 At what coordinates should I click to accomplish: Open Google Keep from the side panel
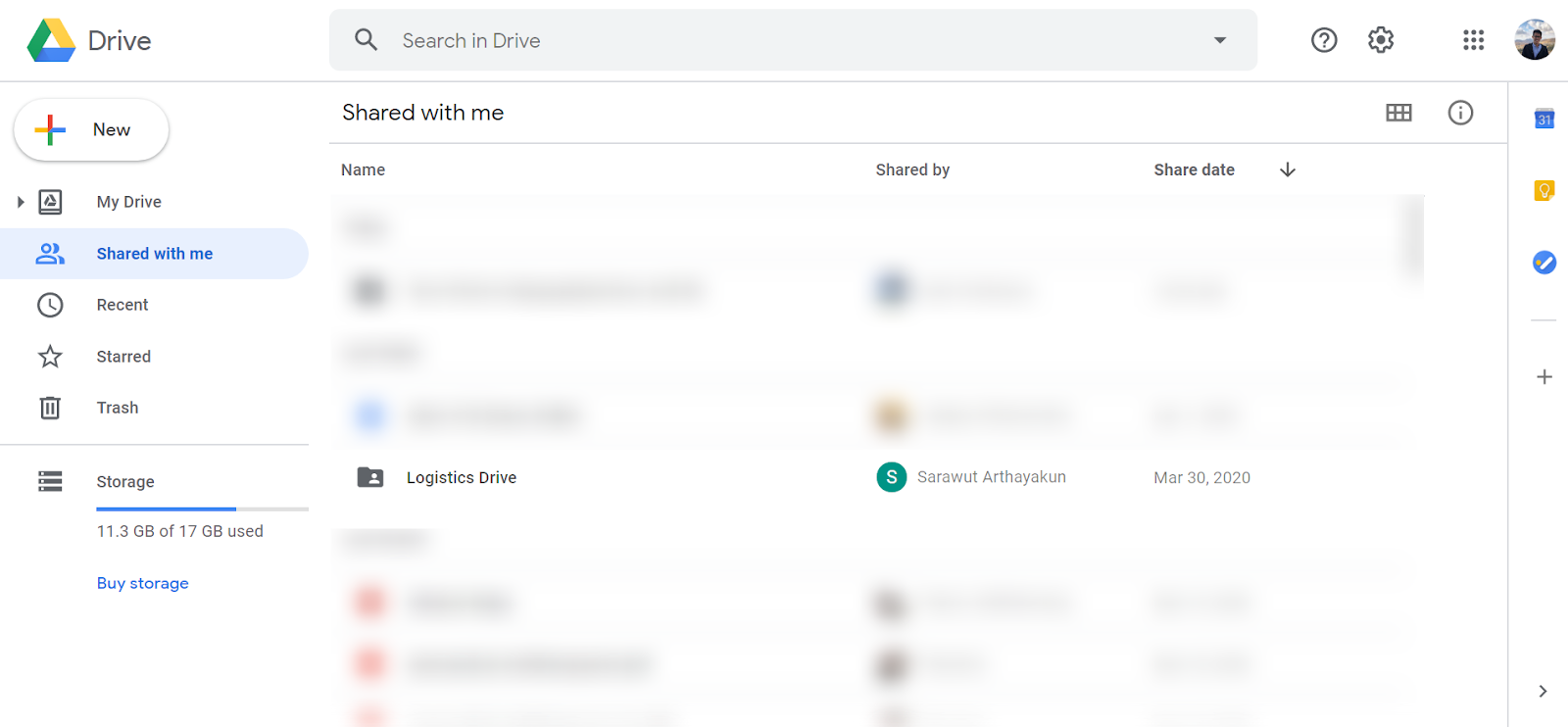coord(1543,190)
